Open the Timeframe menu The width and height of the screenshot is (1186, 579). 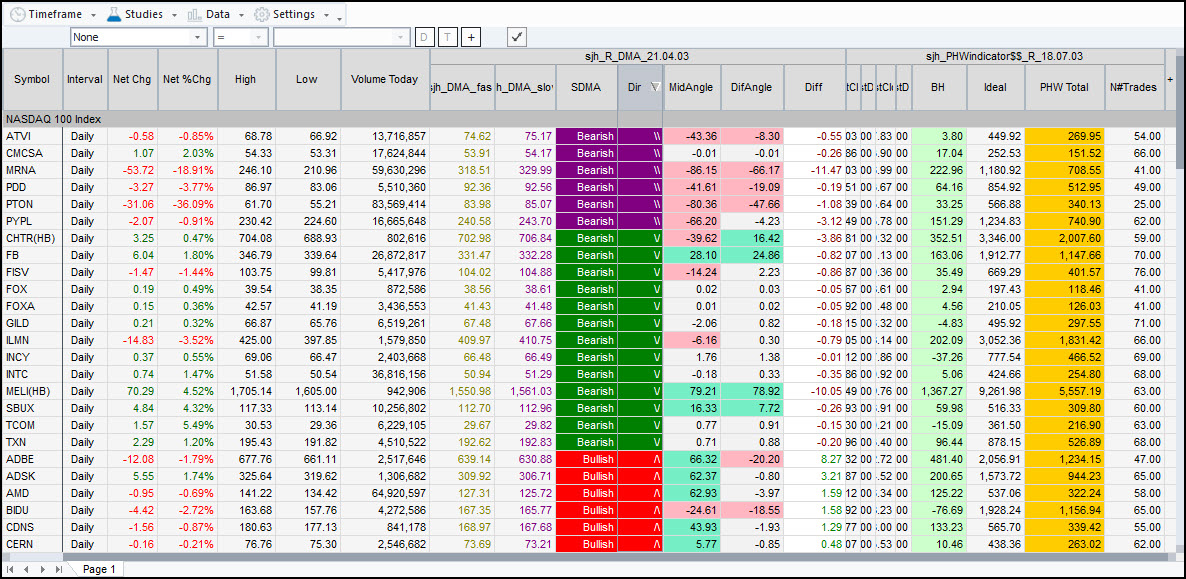54,14
